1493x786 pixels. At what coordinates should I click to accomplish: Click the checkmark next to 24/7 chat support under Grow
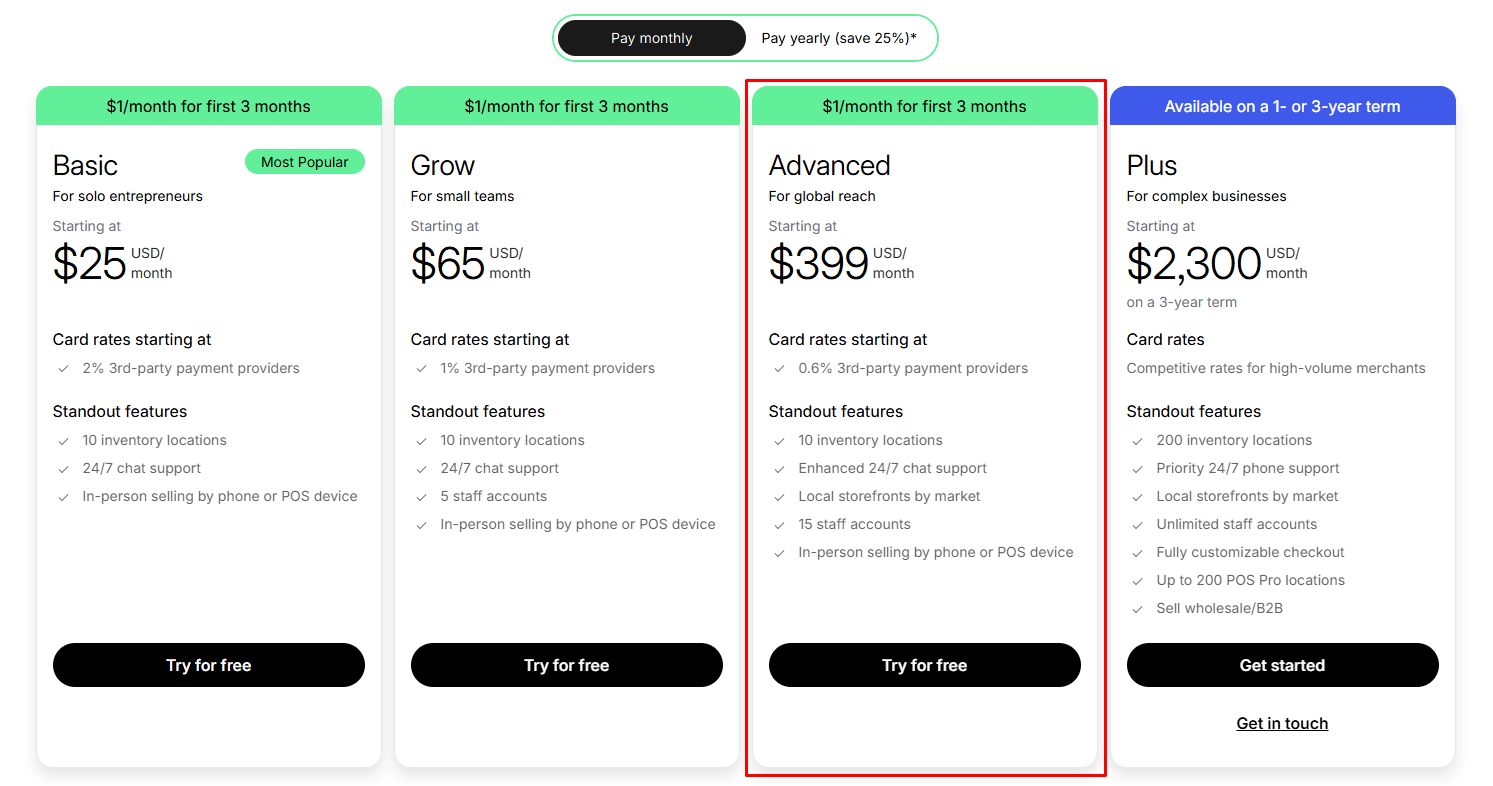tap(421, 468)
